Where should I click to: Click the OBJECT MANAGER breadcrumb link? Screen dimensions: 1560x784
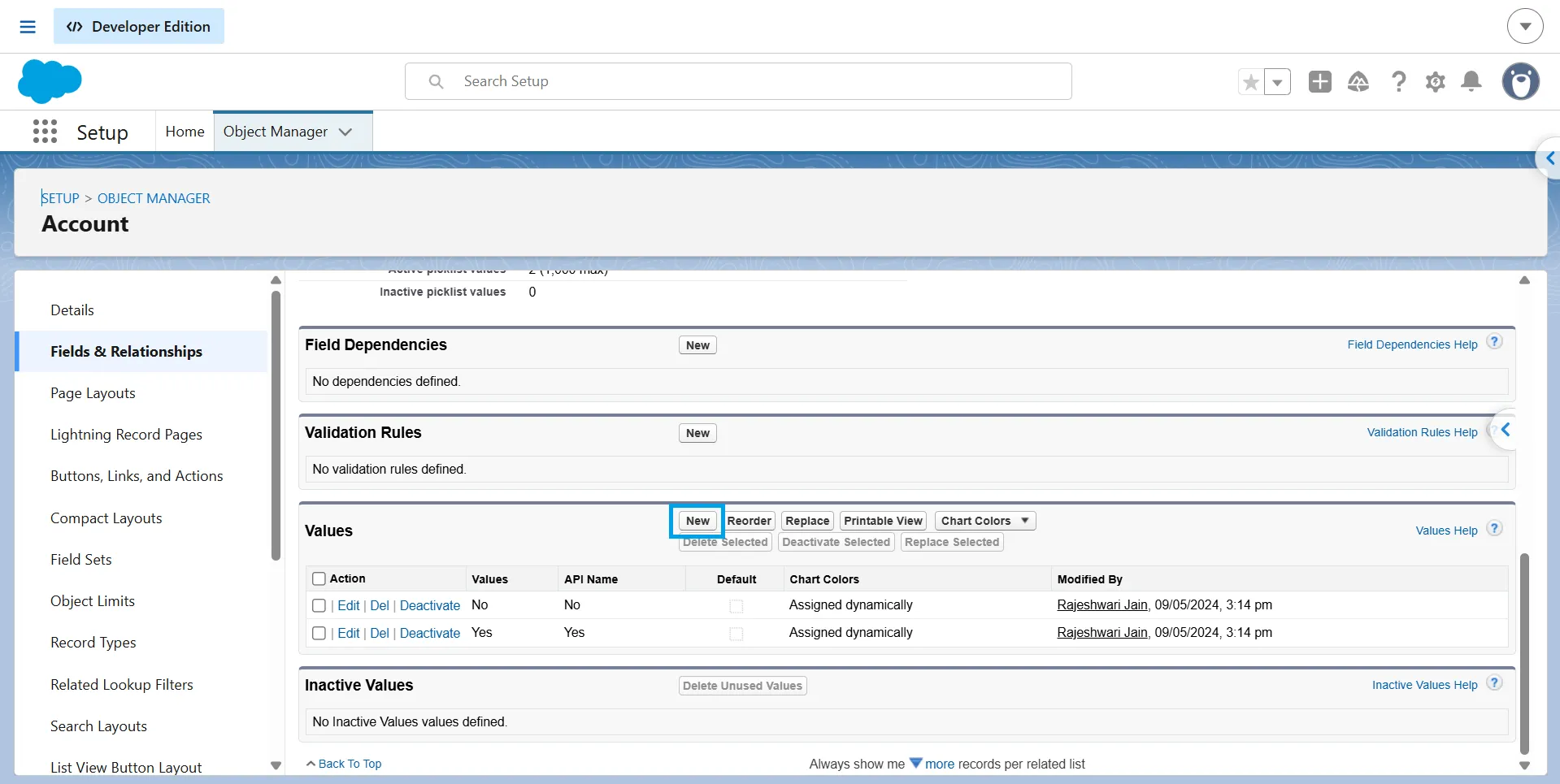(x=154, y=198)
